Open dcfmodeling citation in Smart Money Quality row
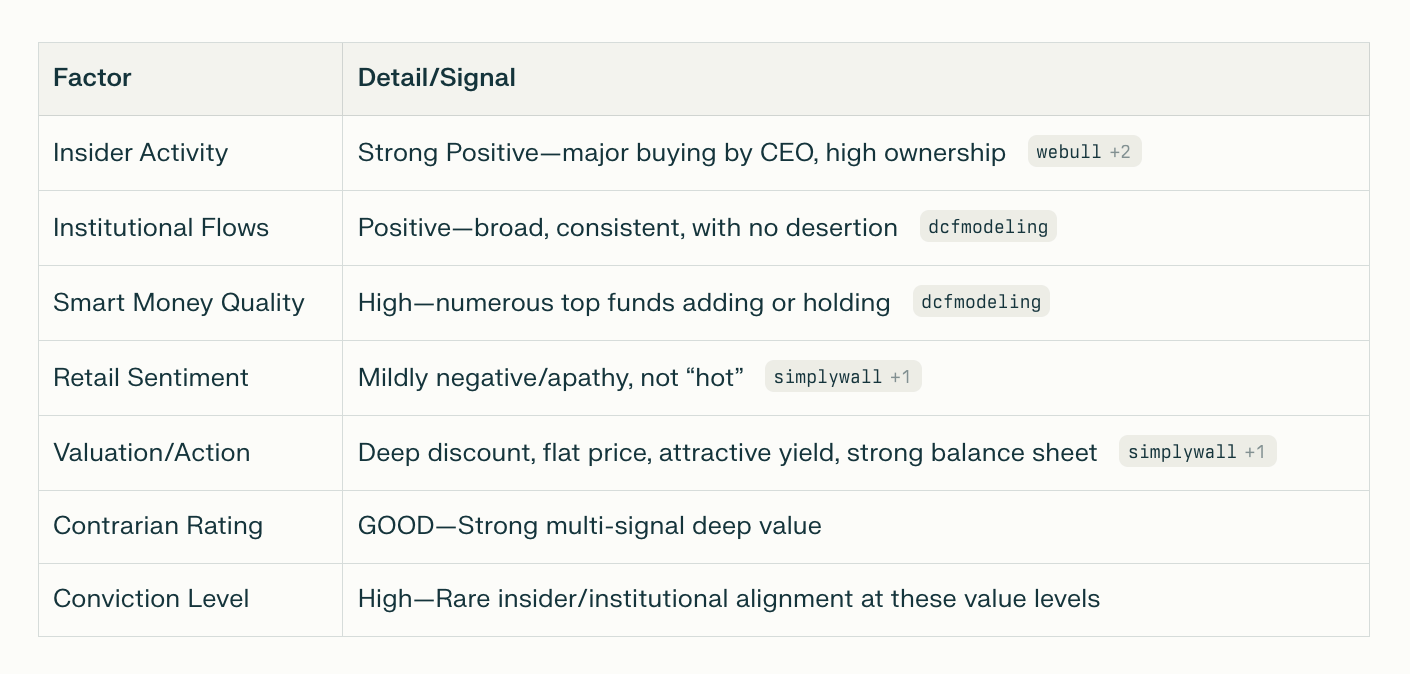Screen dimensions: 1410x674 click(x=981, y=302)
